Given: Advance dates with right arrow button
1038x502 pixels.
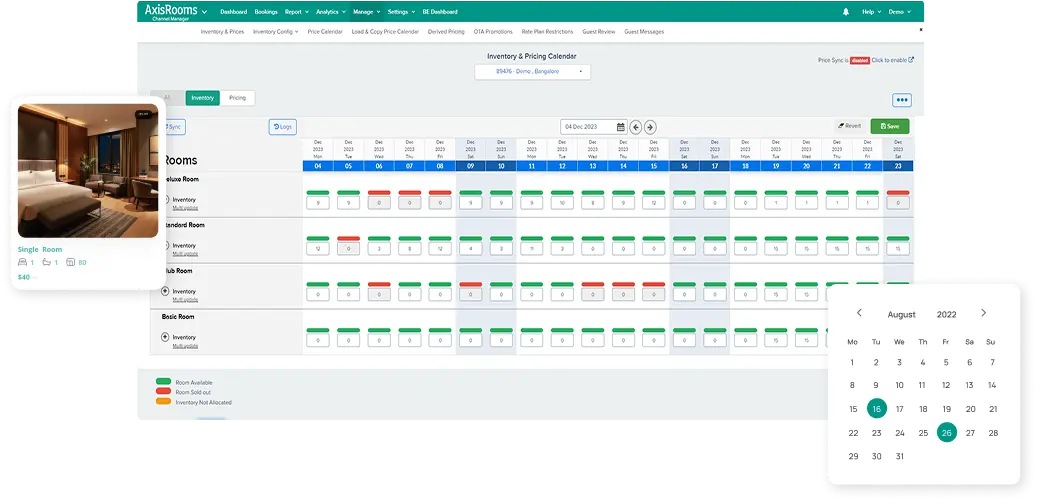Looking at the screenshot, I should pyautogui.click(x=650, y=127).
